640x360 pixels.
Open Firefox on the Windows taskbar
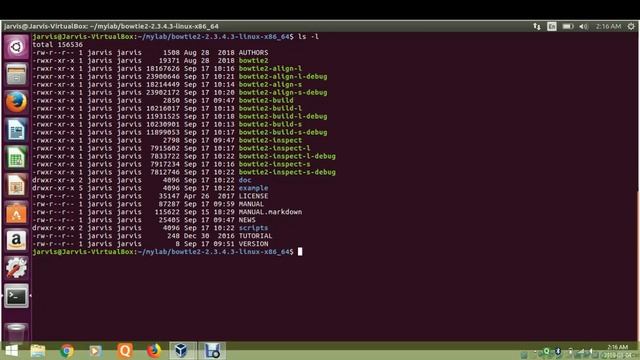click(154, 351)
